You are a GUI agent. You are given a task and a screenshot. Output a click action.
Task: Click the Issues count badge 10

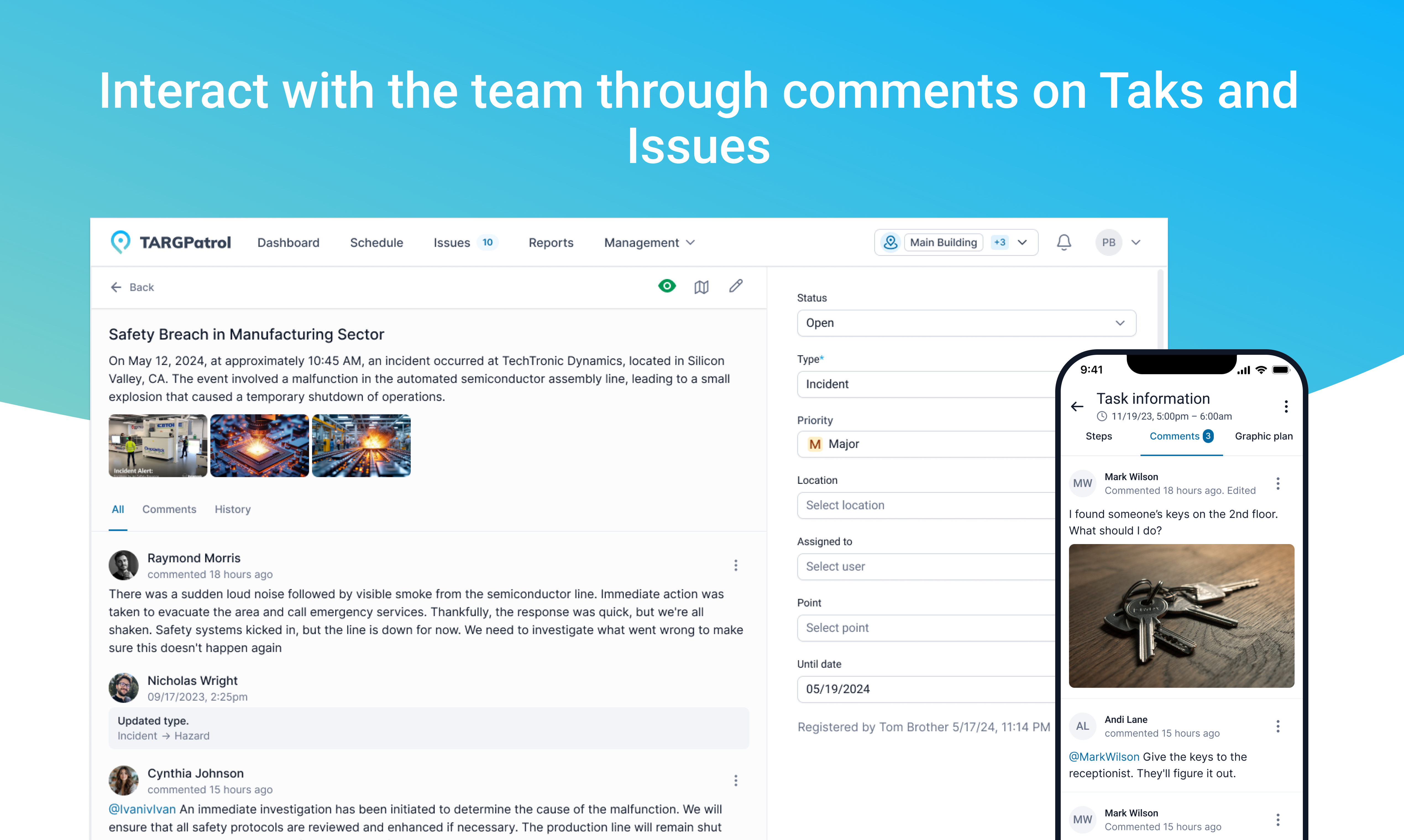pyautogui.click(x=488, y=242)
